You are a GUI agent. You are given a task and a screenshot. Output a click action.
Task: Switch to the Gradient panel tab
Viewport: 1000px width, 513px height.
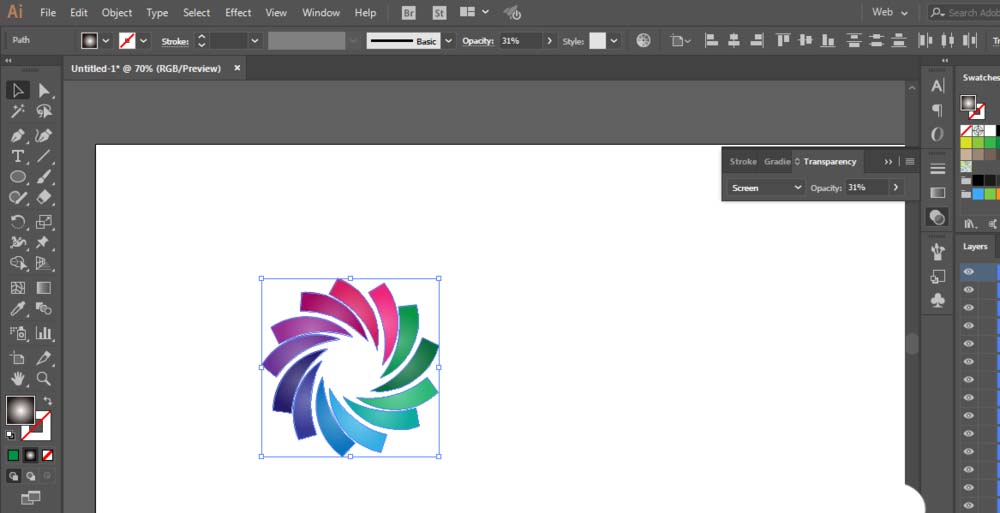pyautogui.click(x=777, y=161)
